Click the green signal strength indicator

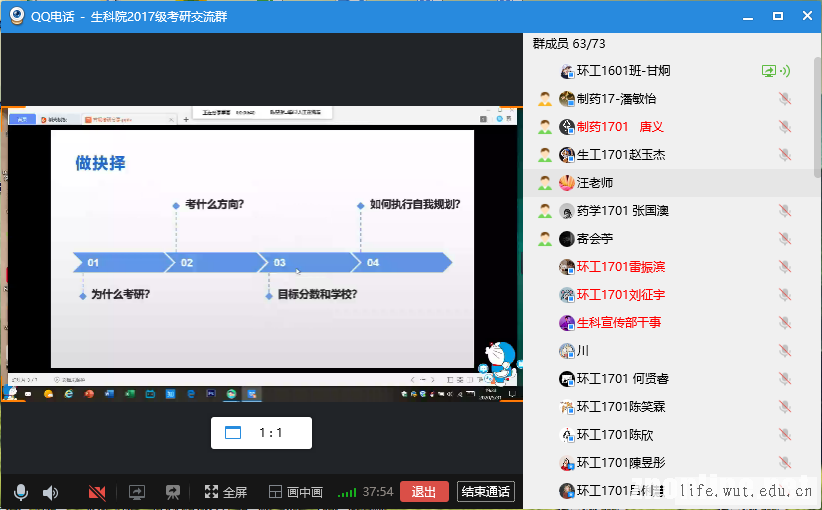point(347,492)
